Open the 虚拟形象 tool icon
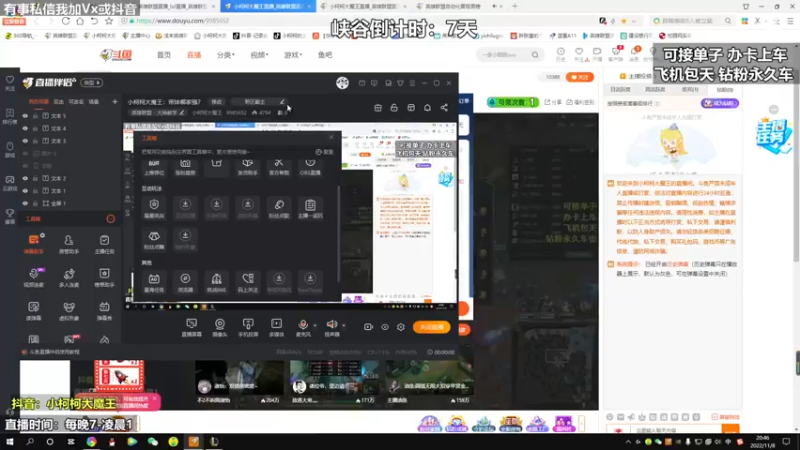The width and height of the screenshot is (800, 450). (x=69, y=310)
